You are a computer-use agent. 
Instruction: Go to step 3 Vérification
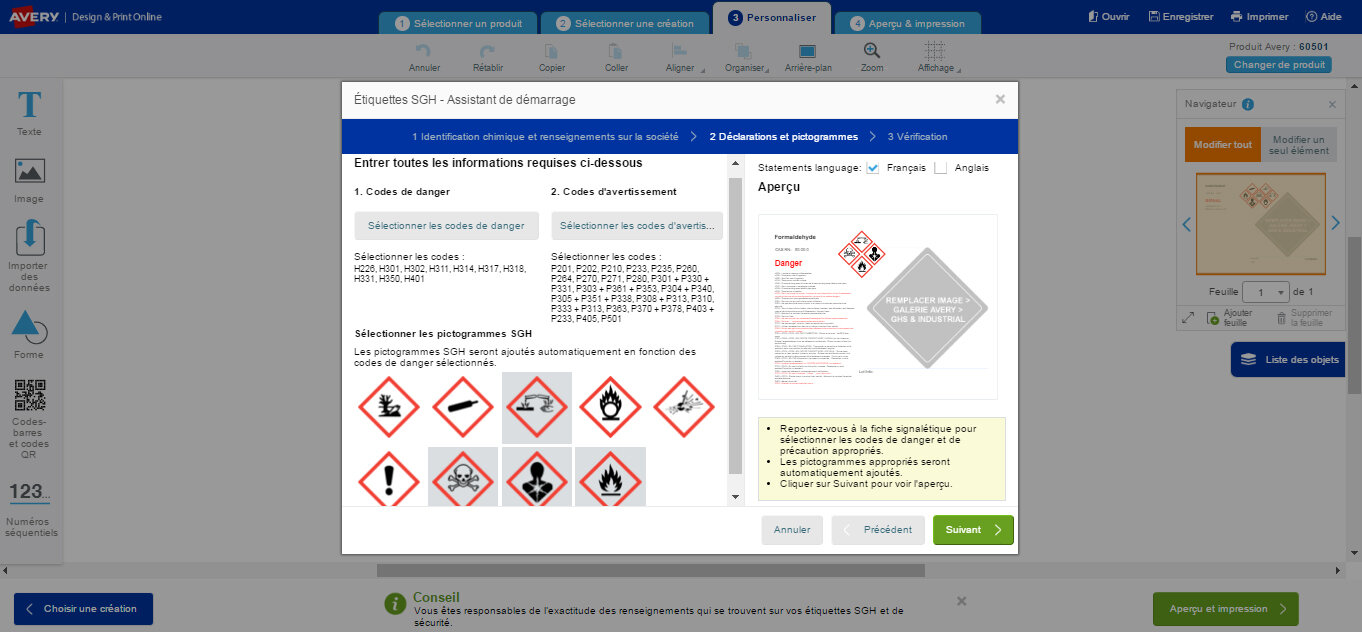coord(917,136)
